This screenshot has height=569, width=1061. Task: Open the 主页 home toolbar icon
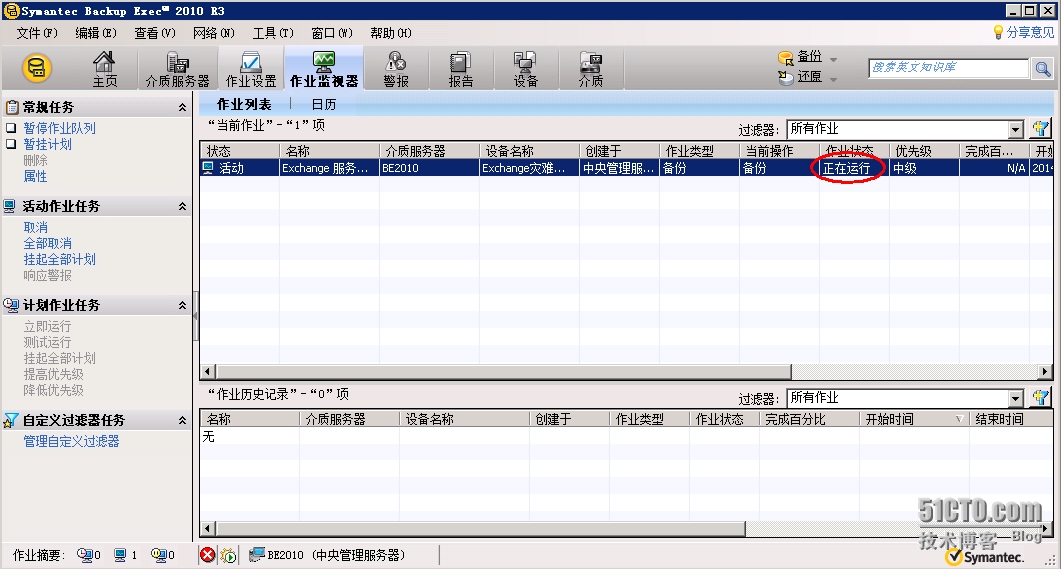[104, 69]
